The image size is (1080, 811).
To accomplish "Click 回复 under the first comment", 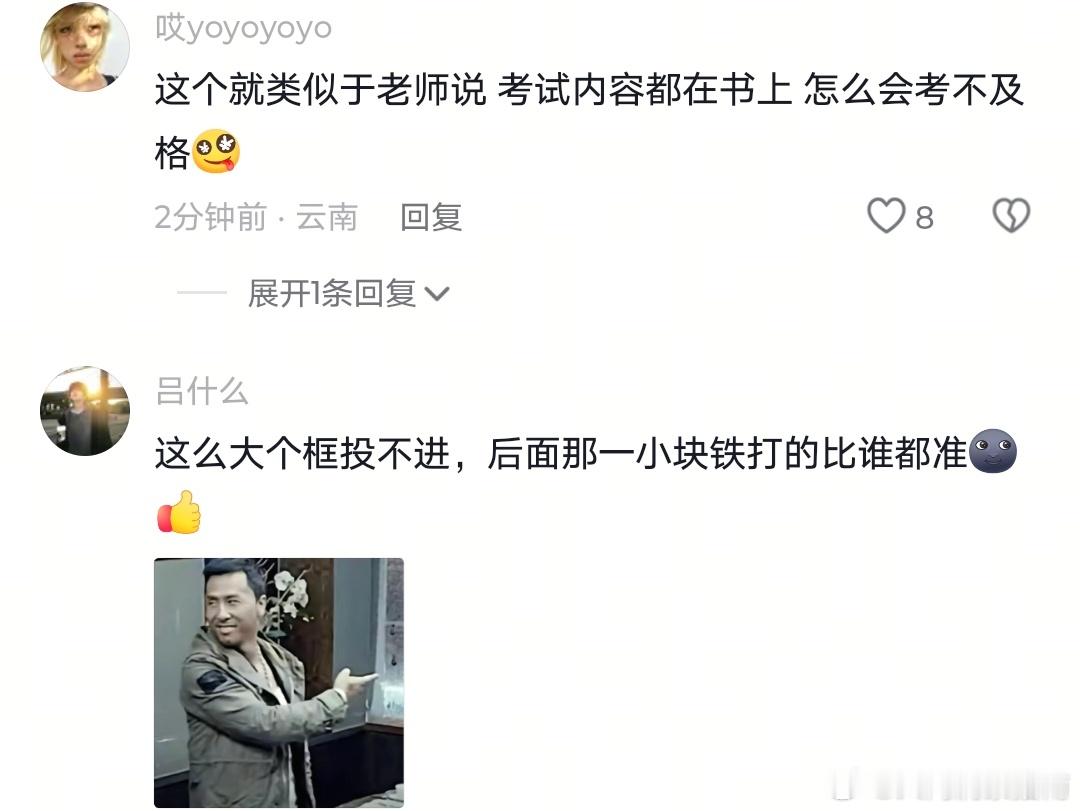I will pyautogui.click(x=431, y=217).
